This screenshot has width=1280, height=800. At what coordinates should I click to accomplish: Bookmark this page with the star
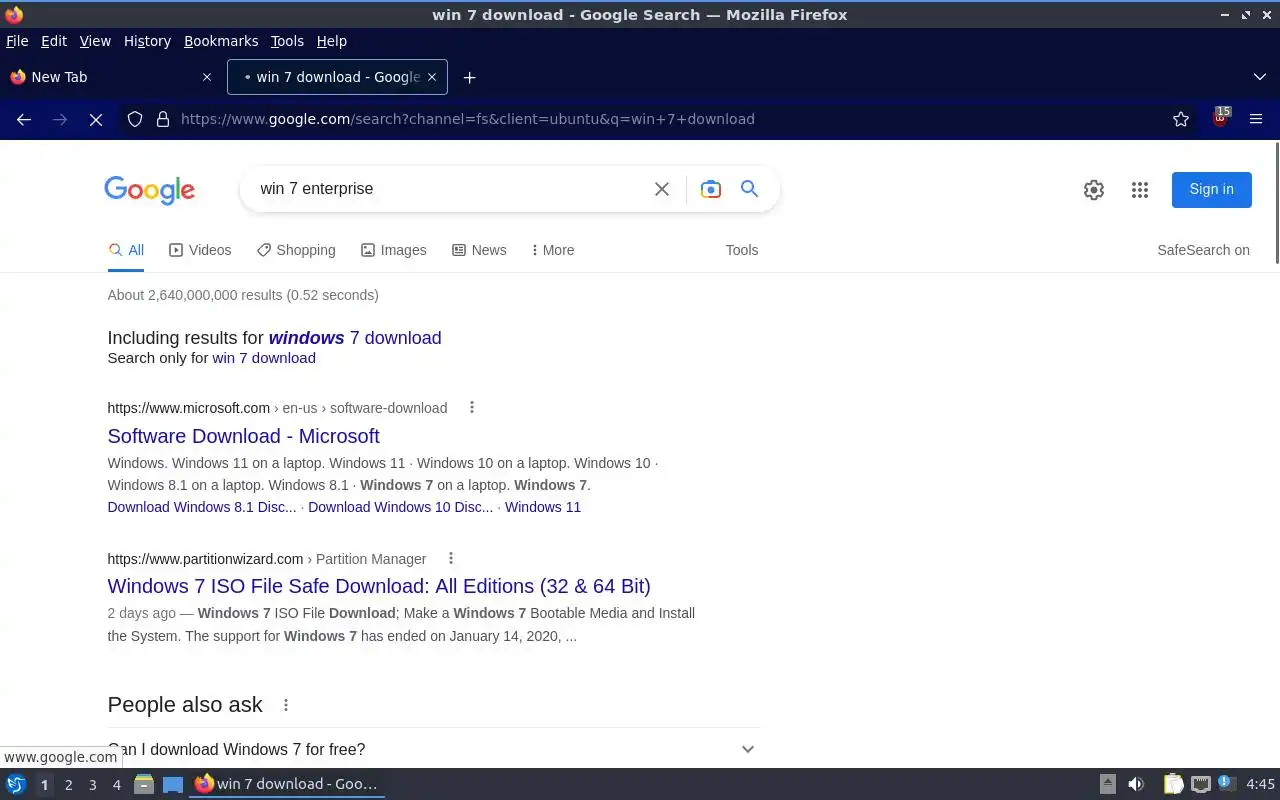(1181, 119)
